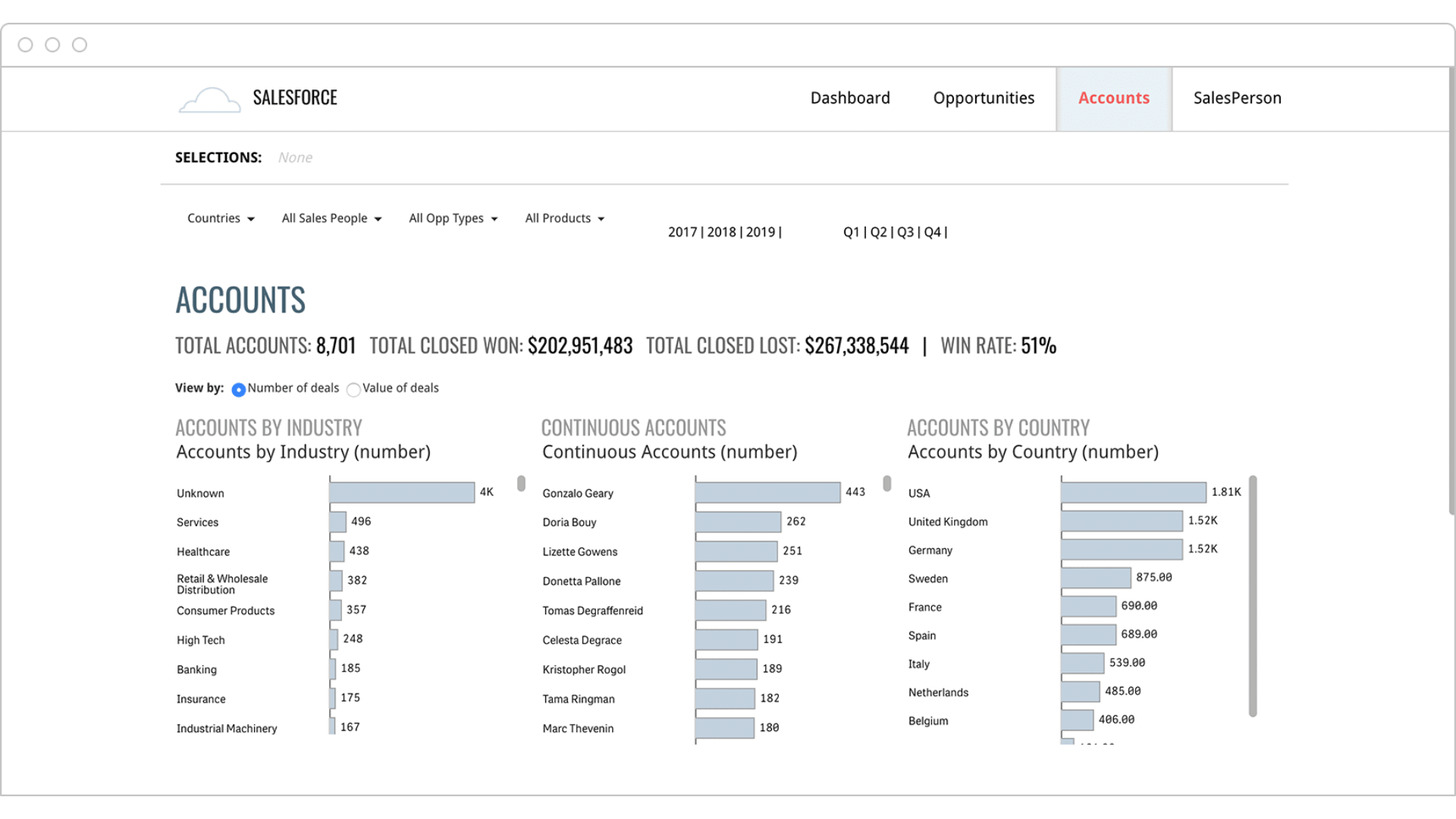Filter by year 2018

721,232
